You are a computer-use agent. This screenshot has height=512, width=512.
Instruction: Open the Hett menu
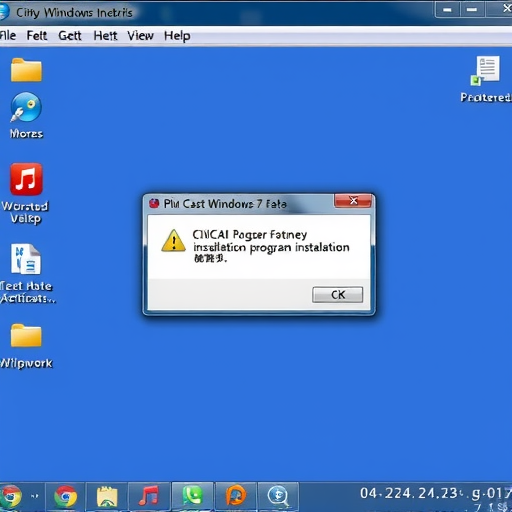(105, 35)
